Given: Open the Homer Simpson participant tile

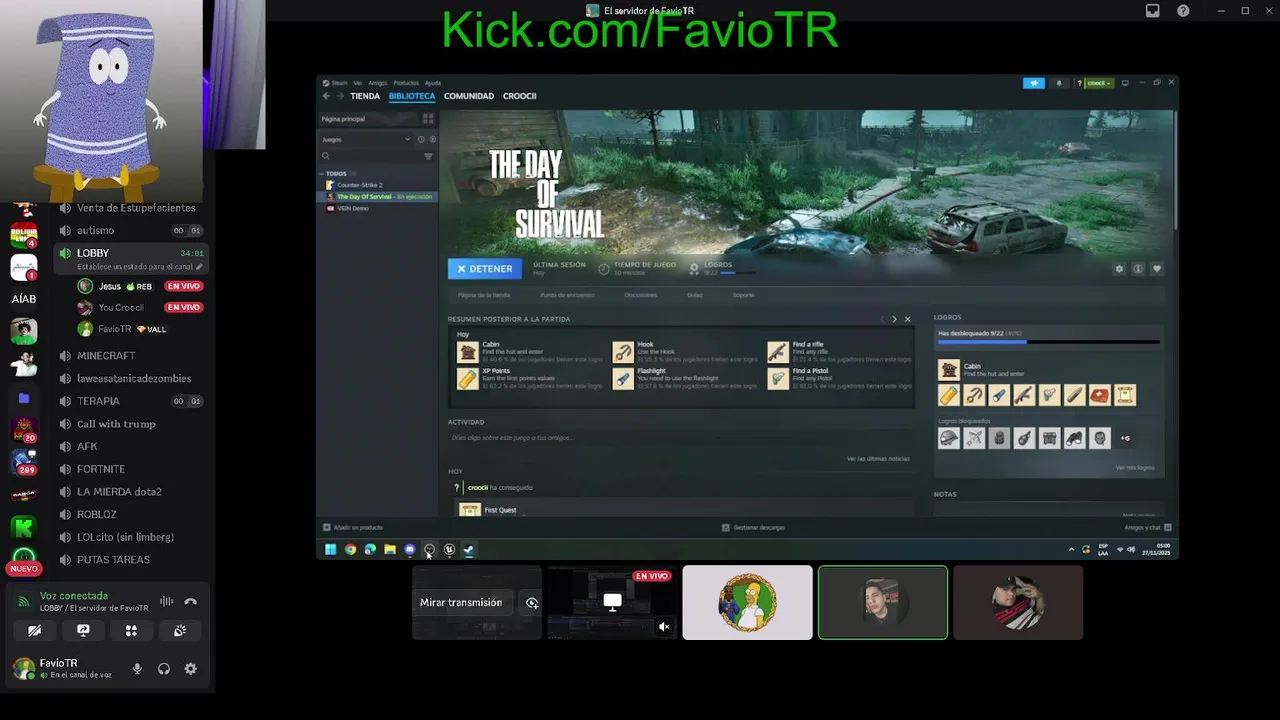Looking at the screenshot, I should 747,603.
